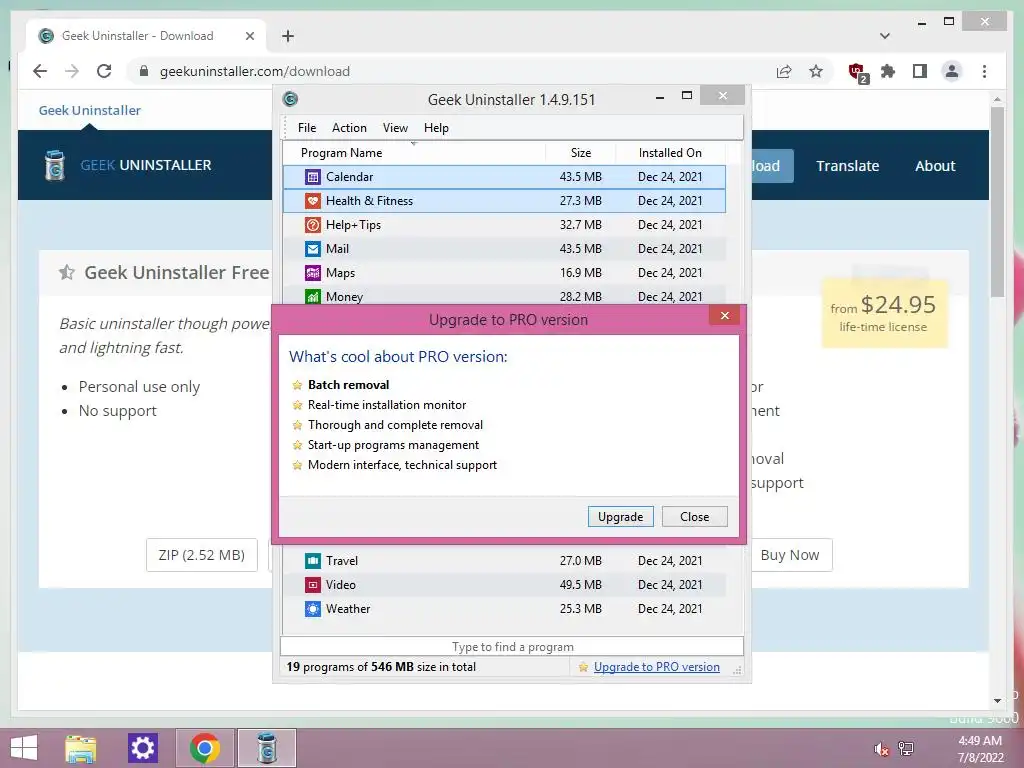The image size is (1024, 768).
Task: Close upgrade dialog with red X
Action: click(x=724, y=315)
